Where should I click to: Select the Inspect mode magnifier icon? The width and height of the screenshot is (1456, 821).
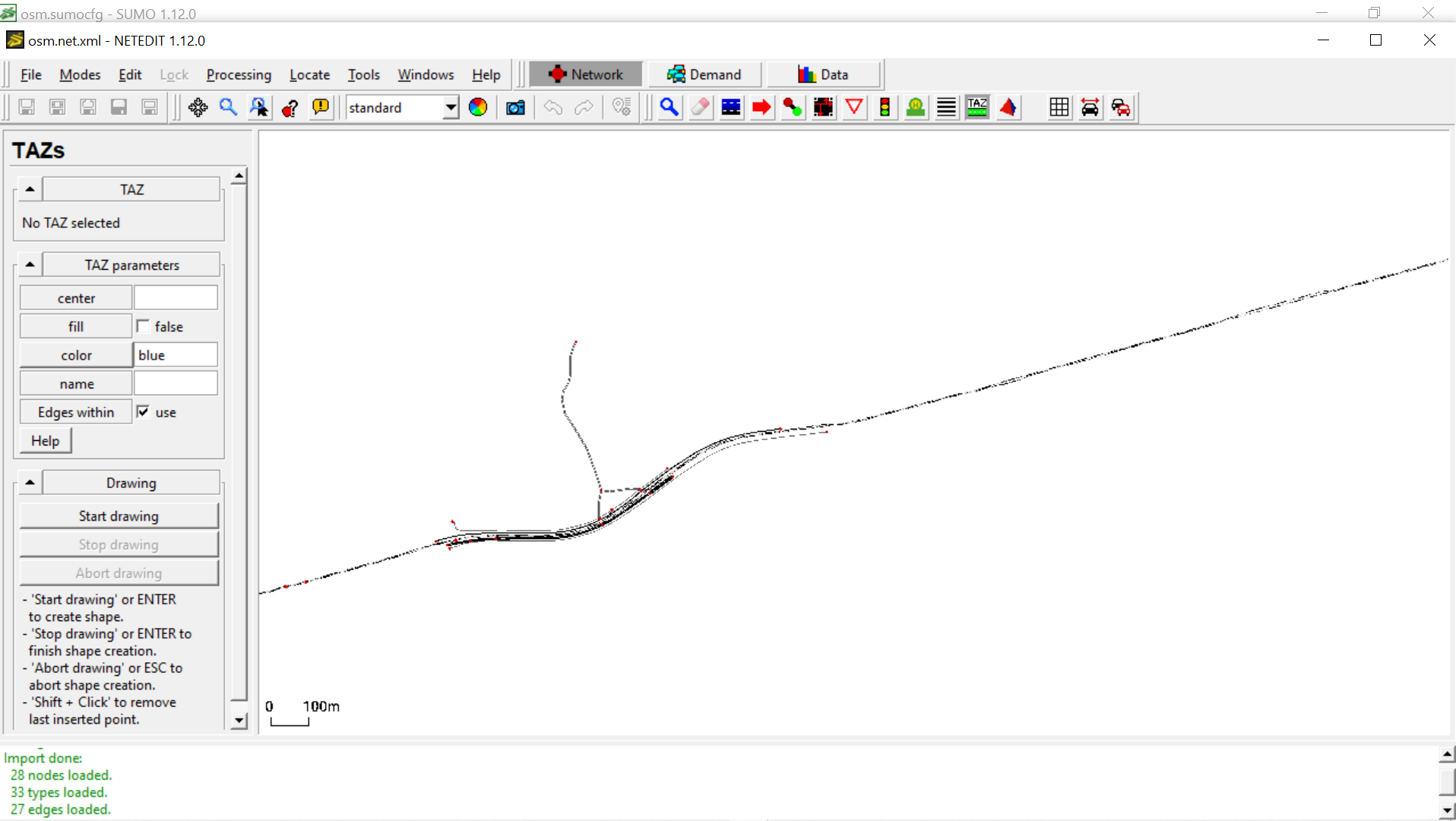click(669, 107)
